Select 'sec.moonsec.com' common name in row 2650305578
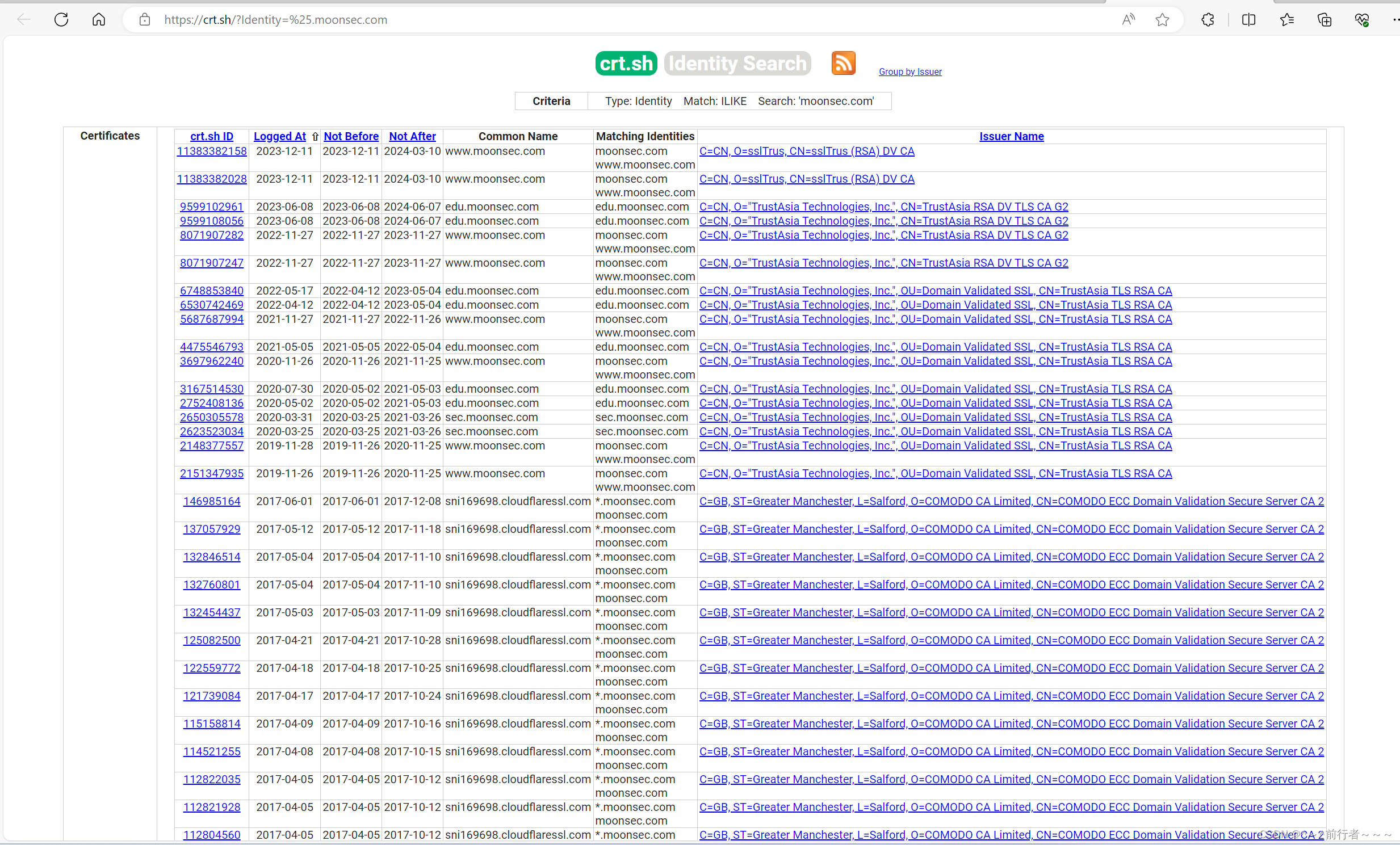 point(492,417)
